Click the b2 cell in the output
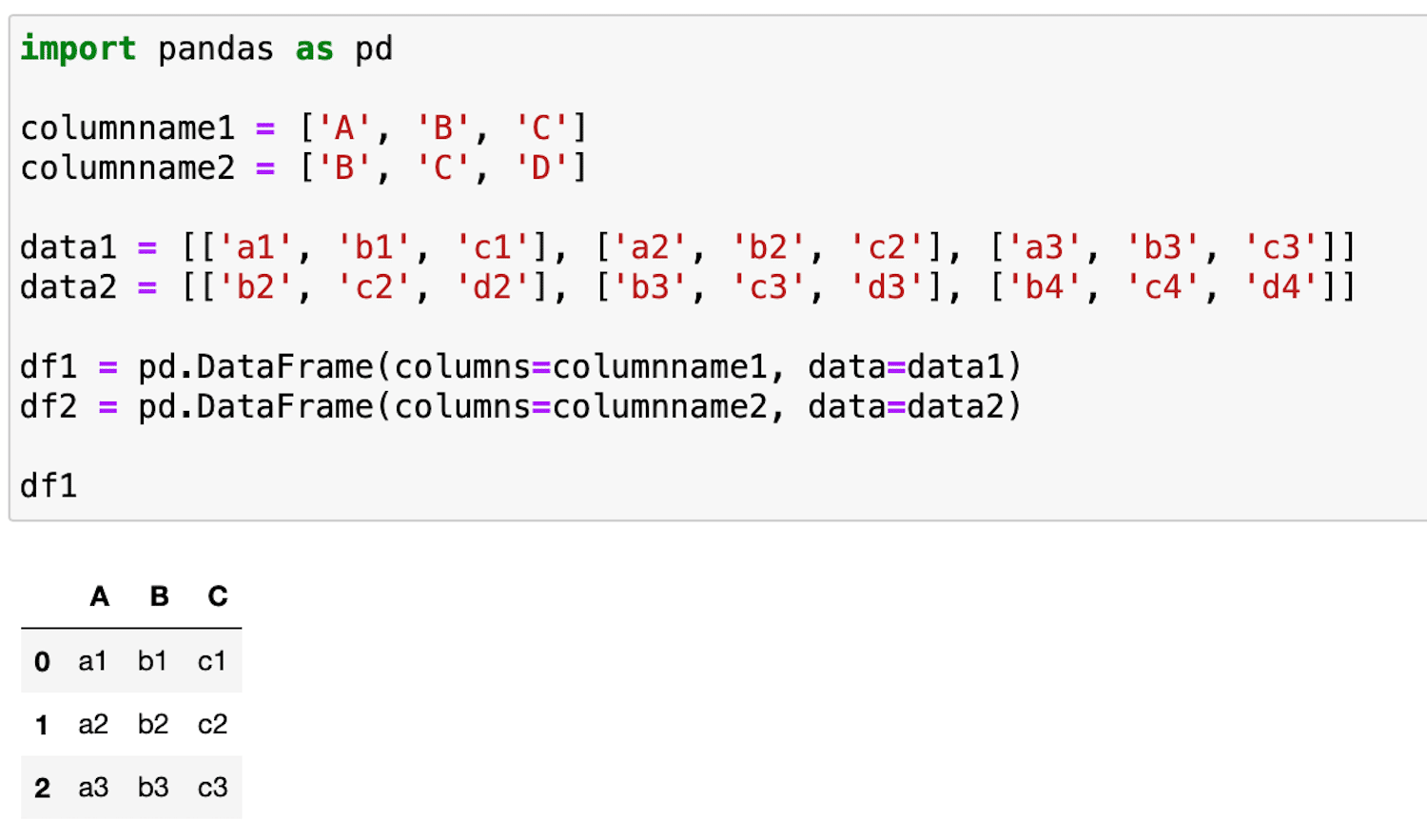 (152, 725)
